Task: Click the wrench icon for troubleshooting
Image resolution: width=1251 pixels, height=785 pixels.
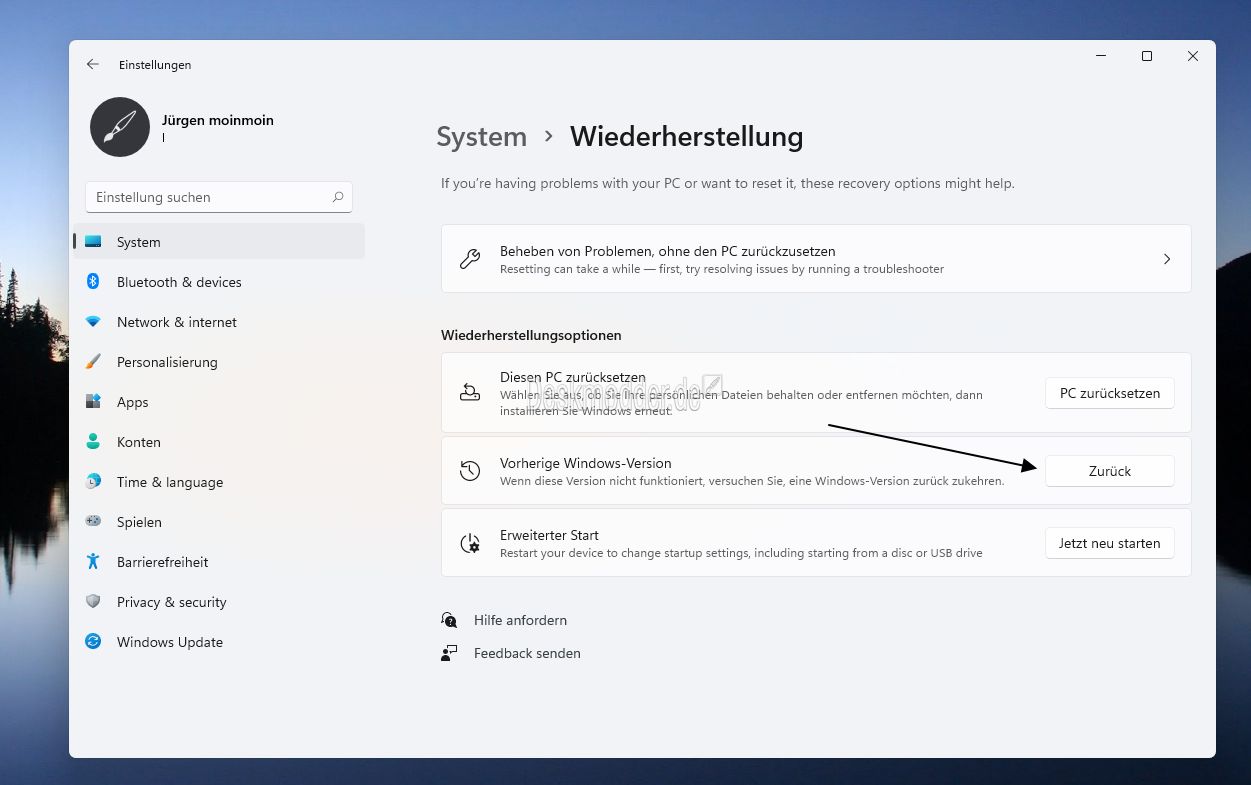Action: click(x=470, y=259)
